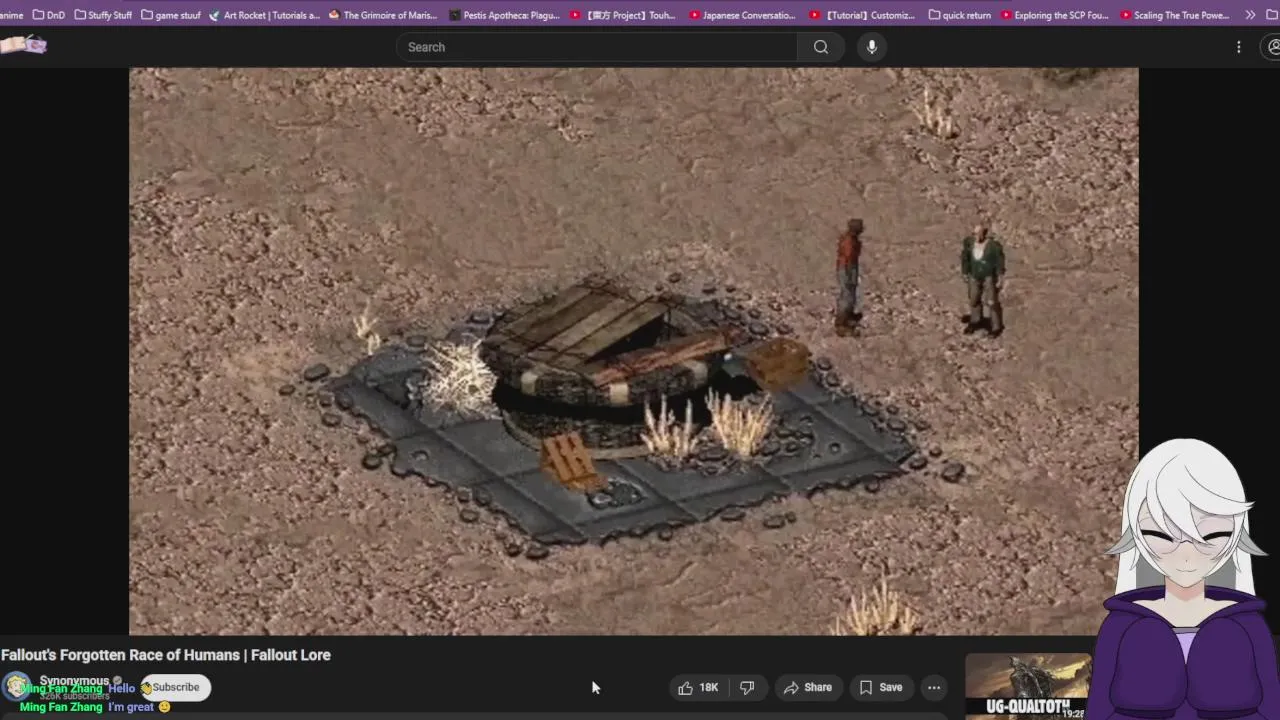Open the Touhou Project bookmark
1280x720 pixels.
[622, 15]
